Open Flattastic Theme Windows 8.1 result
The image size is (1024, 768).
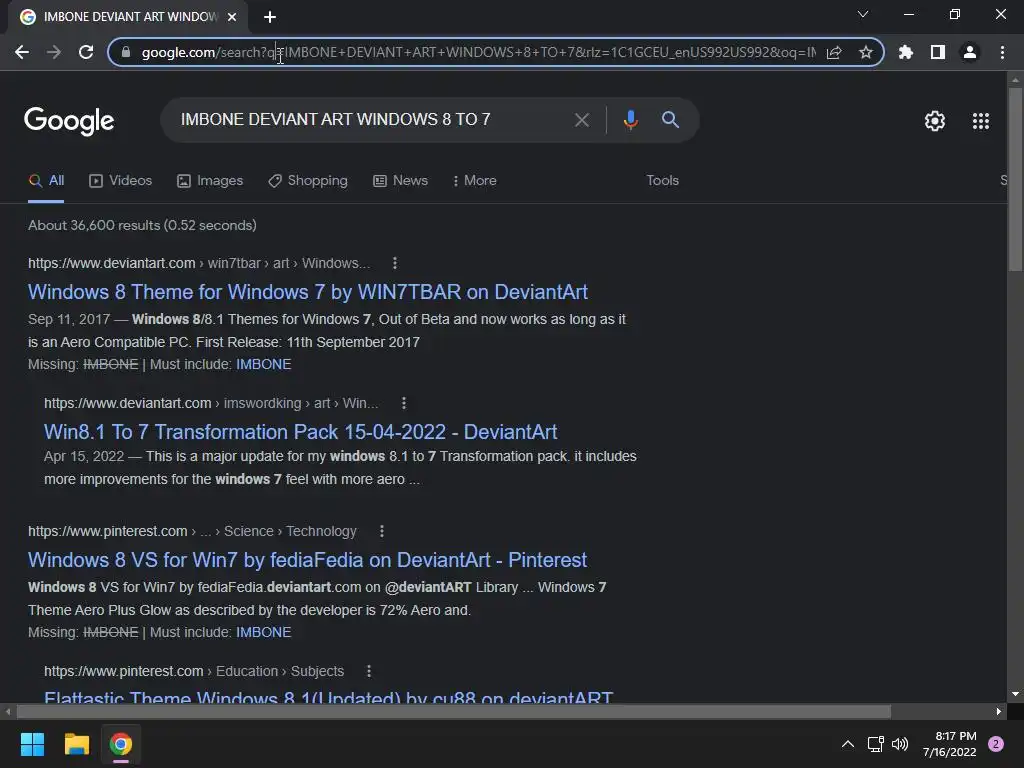(x=328, y=697)
